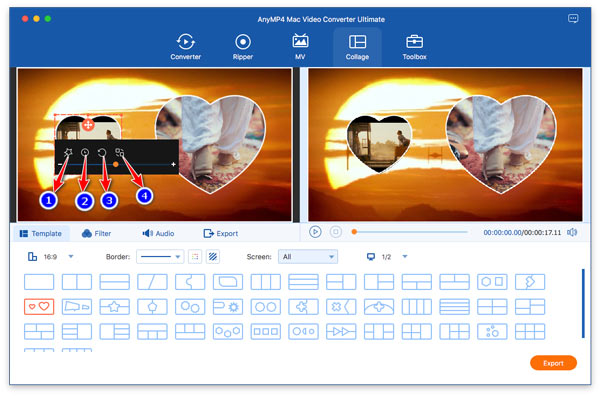Open the Converter module
Screen dimensions: 600x396
pyautogui.click(x=186, y=47)
